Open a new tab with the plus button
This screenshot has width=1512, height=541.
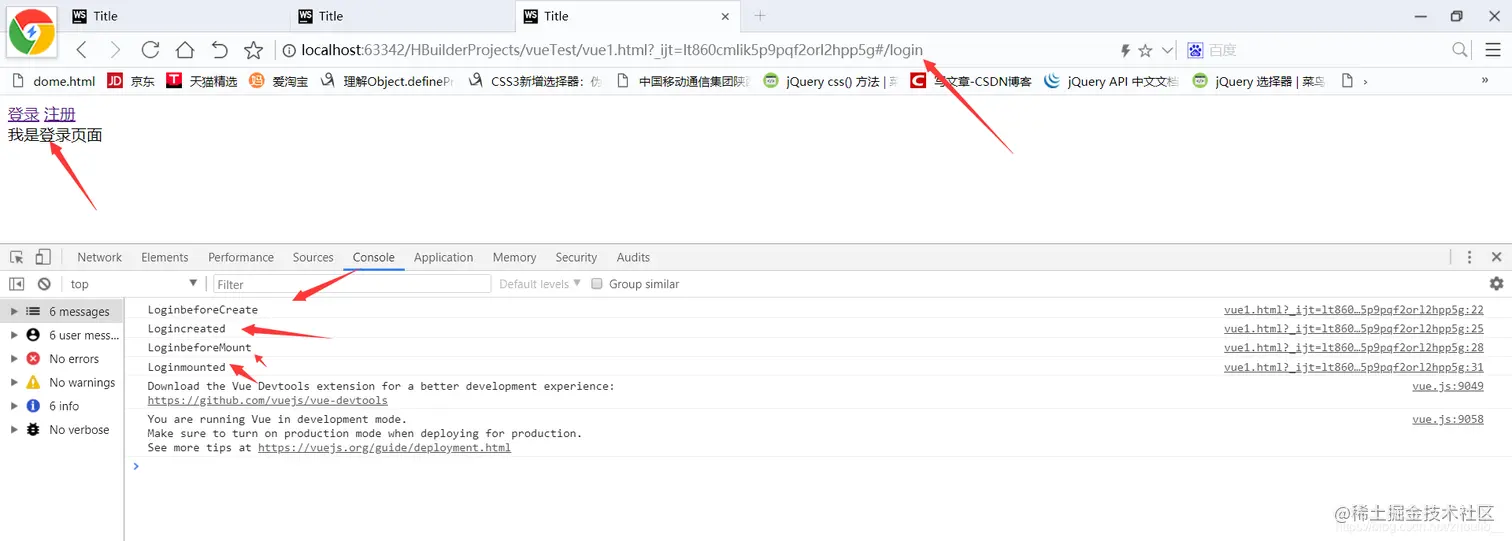click(760, 16)
